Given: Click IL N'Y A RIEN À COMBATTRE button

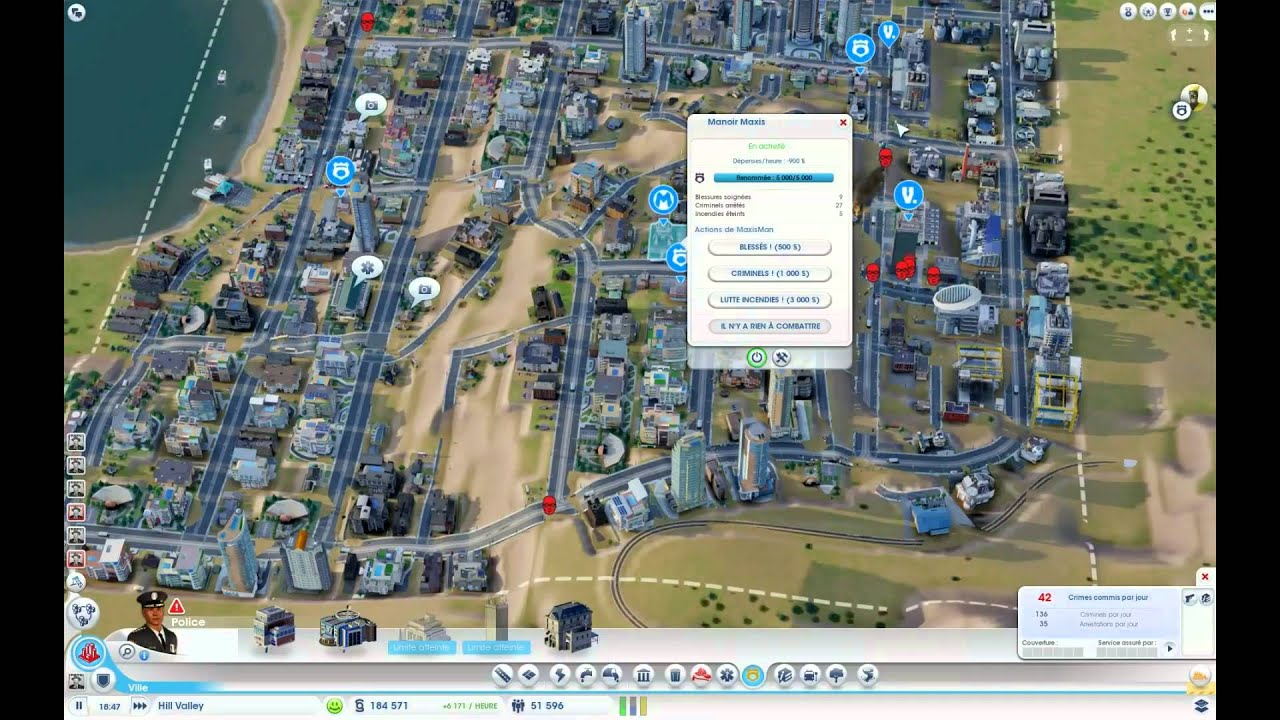Looking at the screenshot, I should (x=769, y=326).
